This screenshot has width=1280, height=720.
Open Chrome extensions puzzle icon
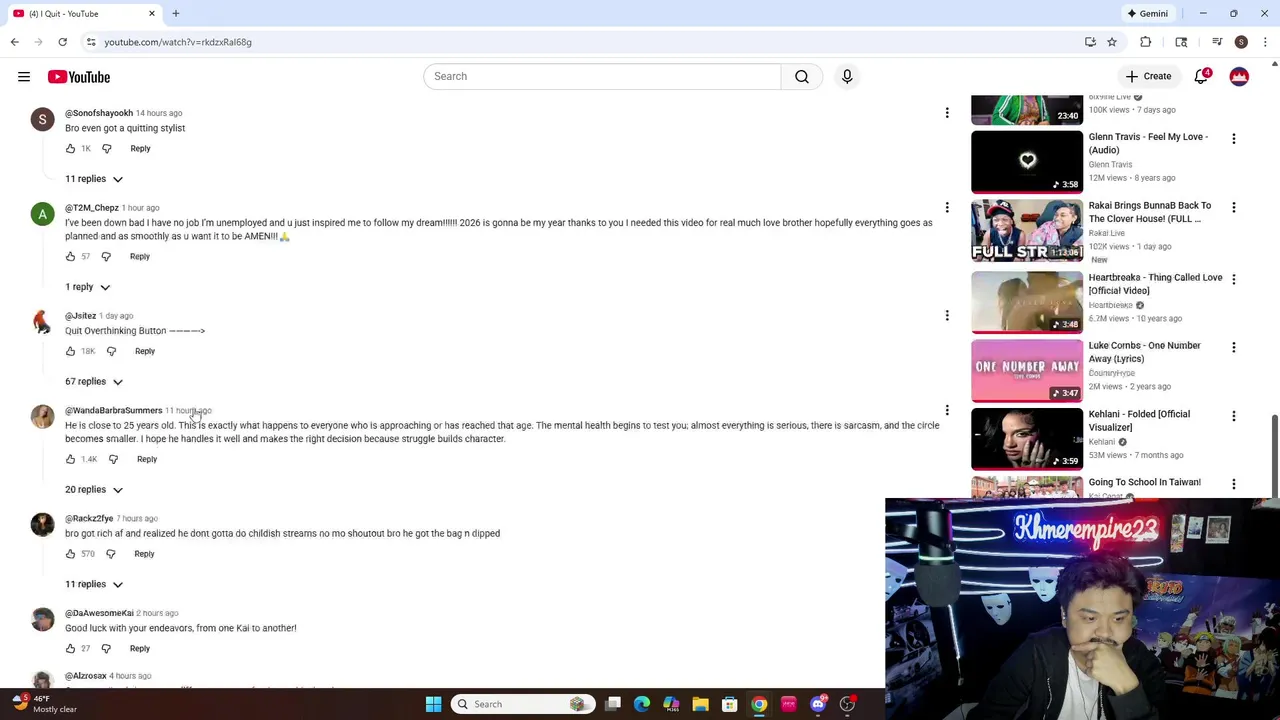pyautogui.click(x=1145, y=42)
